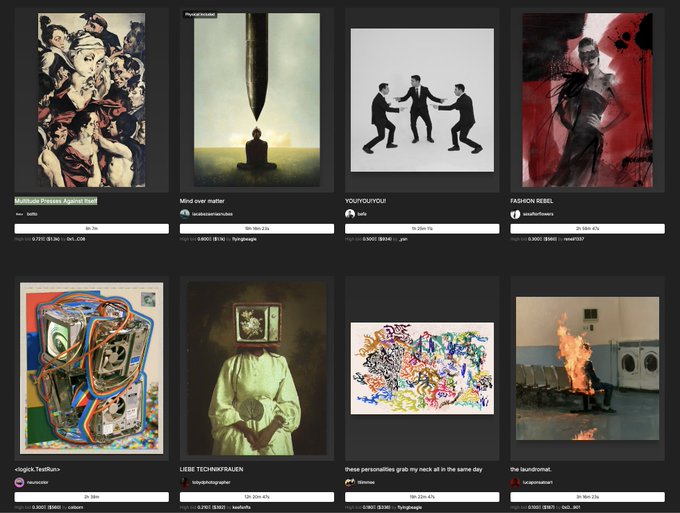
Task: Click FASHION REBEL artist avatar
Action: pos(515,214)
